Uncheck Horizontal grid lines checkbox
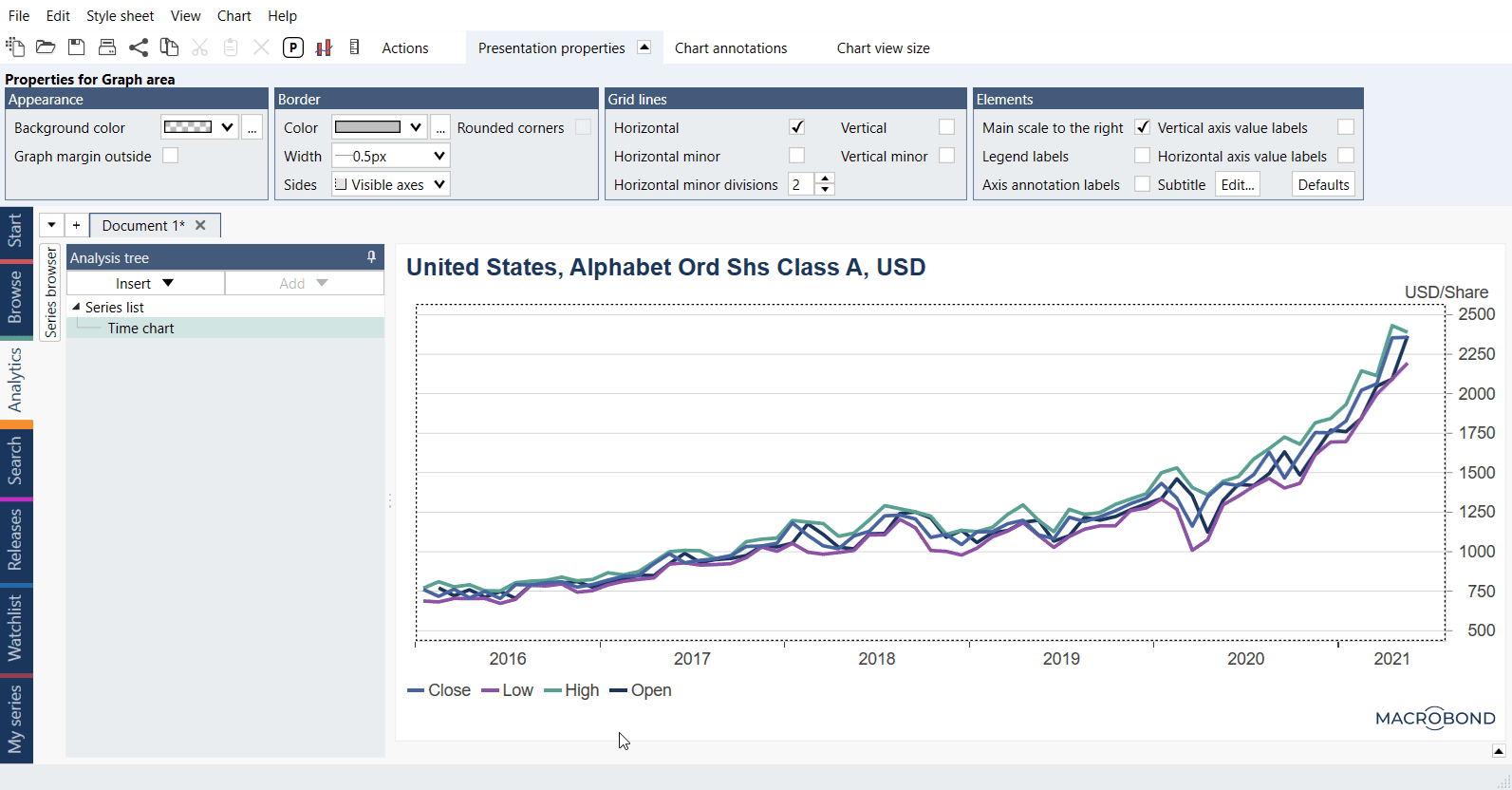 (797, 127)
